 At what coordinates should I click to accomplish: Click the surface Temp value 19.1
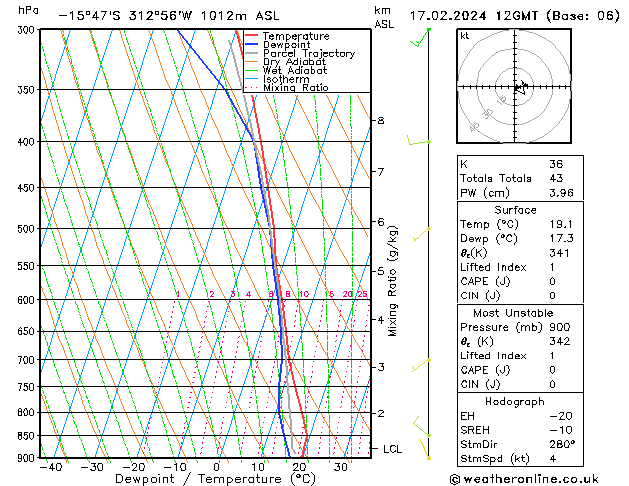pos(561,224)
